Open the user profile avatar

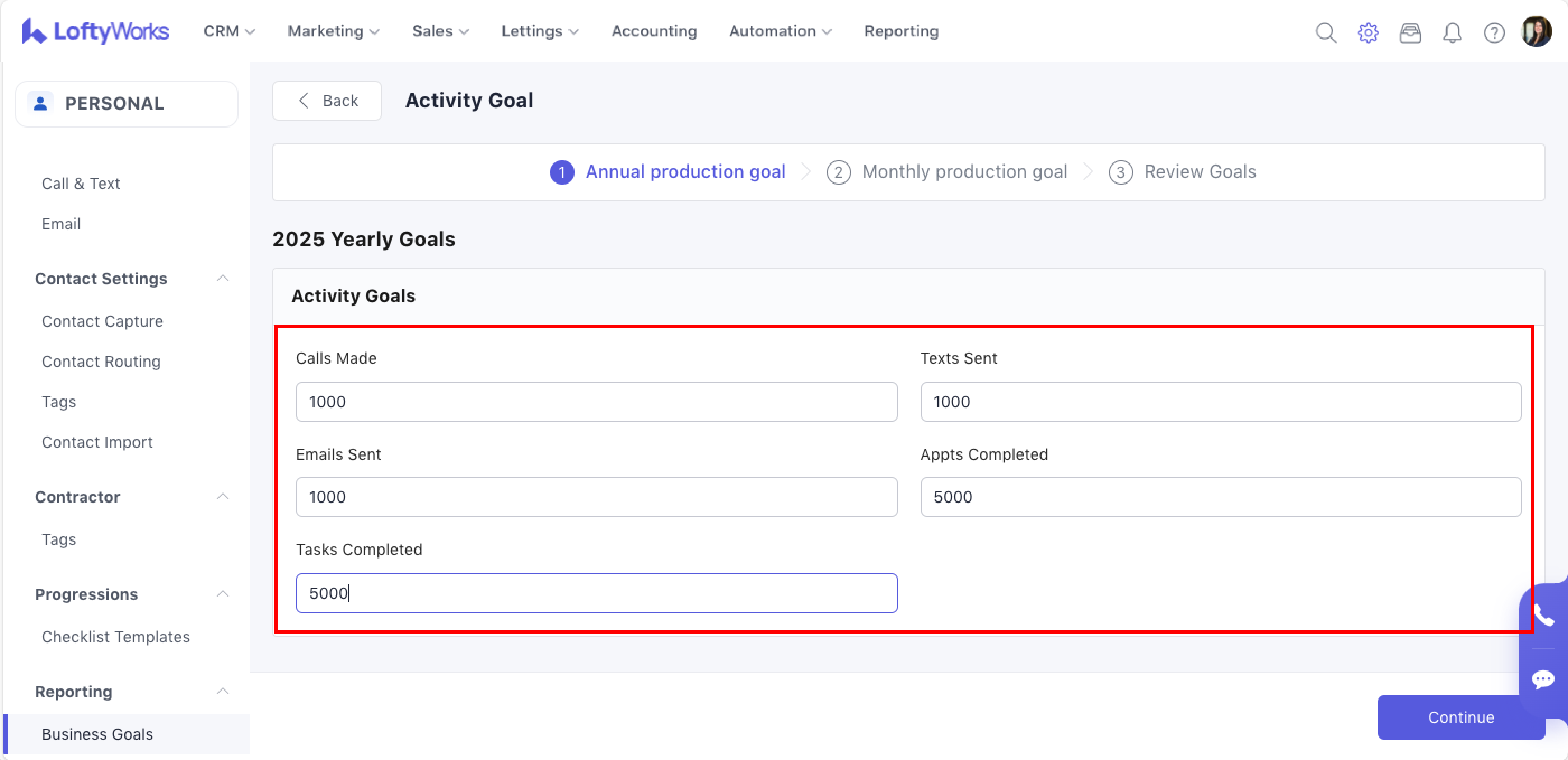(x=1536, y=31)
